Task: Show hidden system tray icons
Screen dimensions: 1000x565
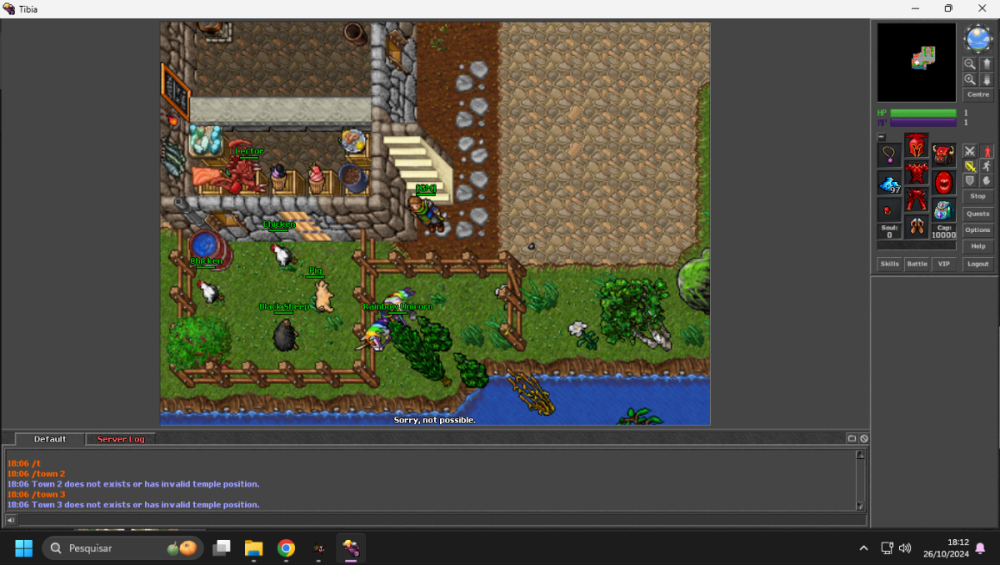Action: click(863, 548)
